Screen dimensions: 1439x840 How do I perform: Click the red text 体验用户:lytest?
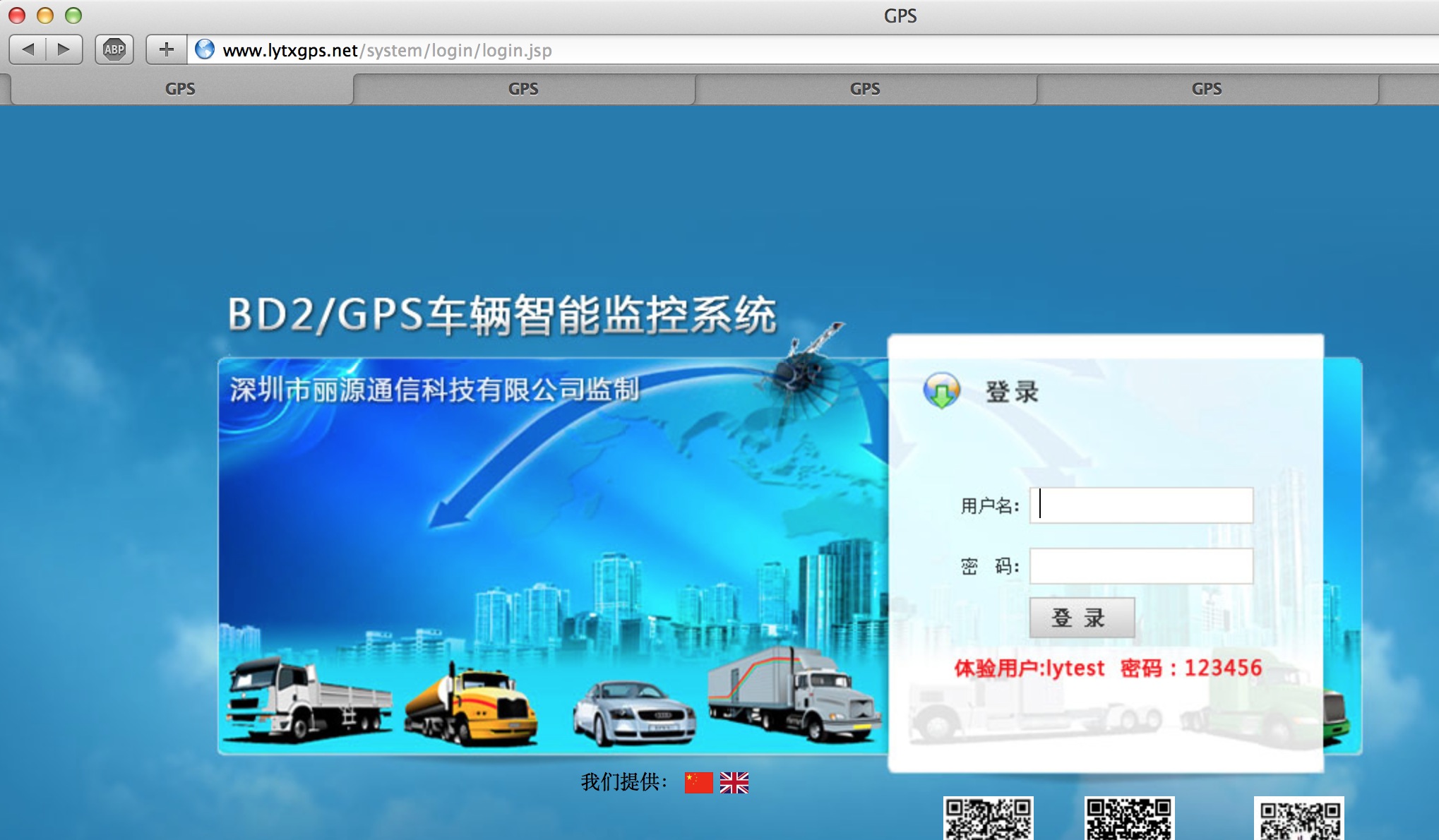point(1029,668)
